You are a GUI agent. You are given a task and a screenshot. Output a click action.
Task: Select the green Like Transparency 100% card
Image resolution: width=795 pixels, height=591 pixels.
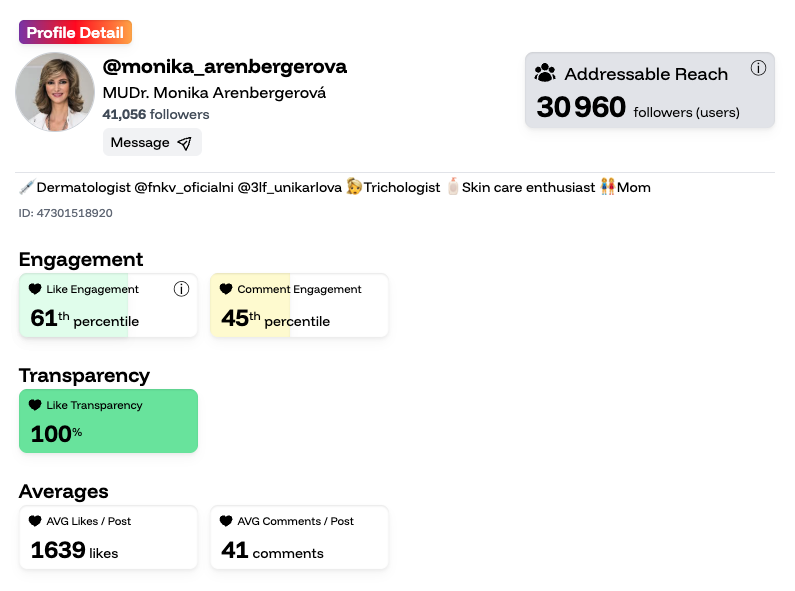[x=108, y=421]
